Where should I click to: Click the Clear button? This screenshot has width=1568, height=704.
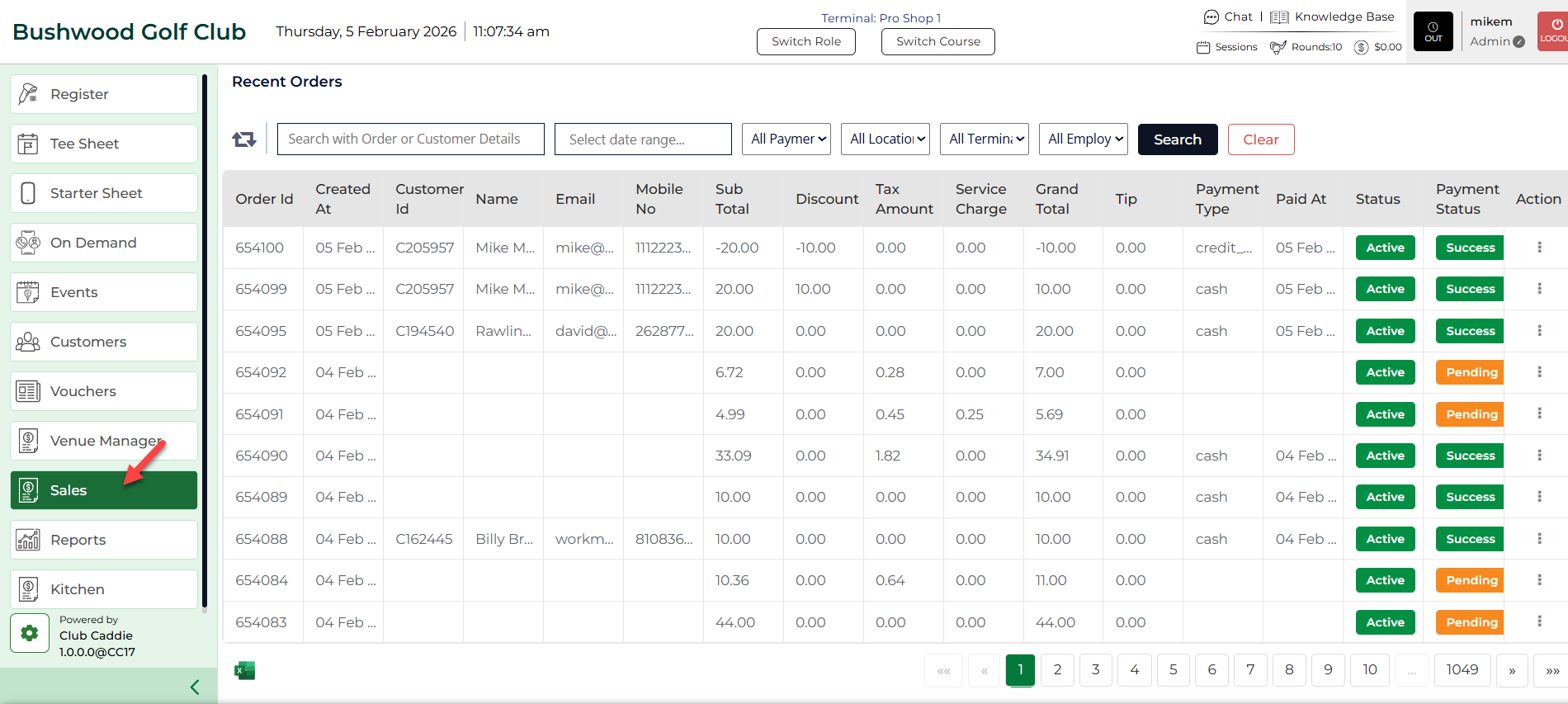[1260, 139]
